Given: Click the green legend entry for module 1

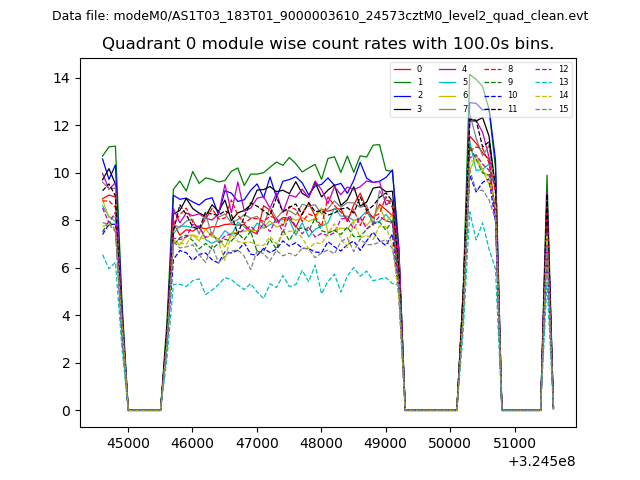Looking at the screenshot, I should 401,82.
